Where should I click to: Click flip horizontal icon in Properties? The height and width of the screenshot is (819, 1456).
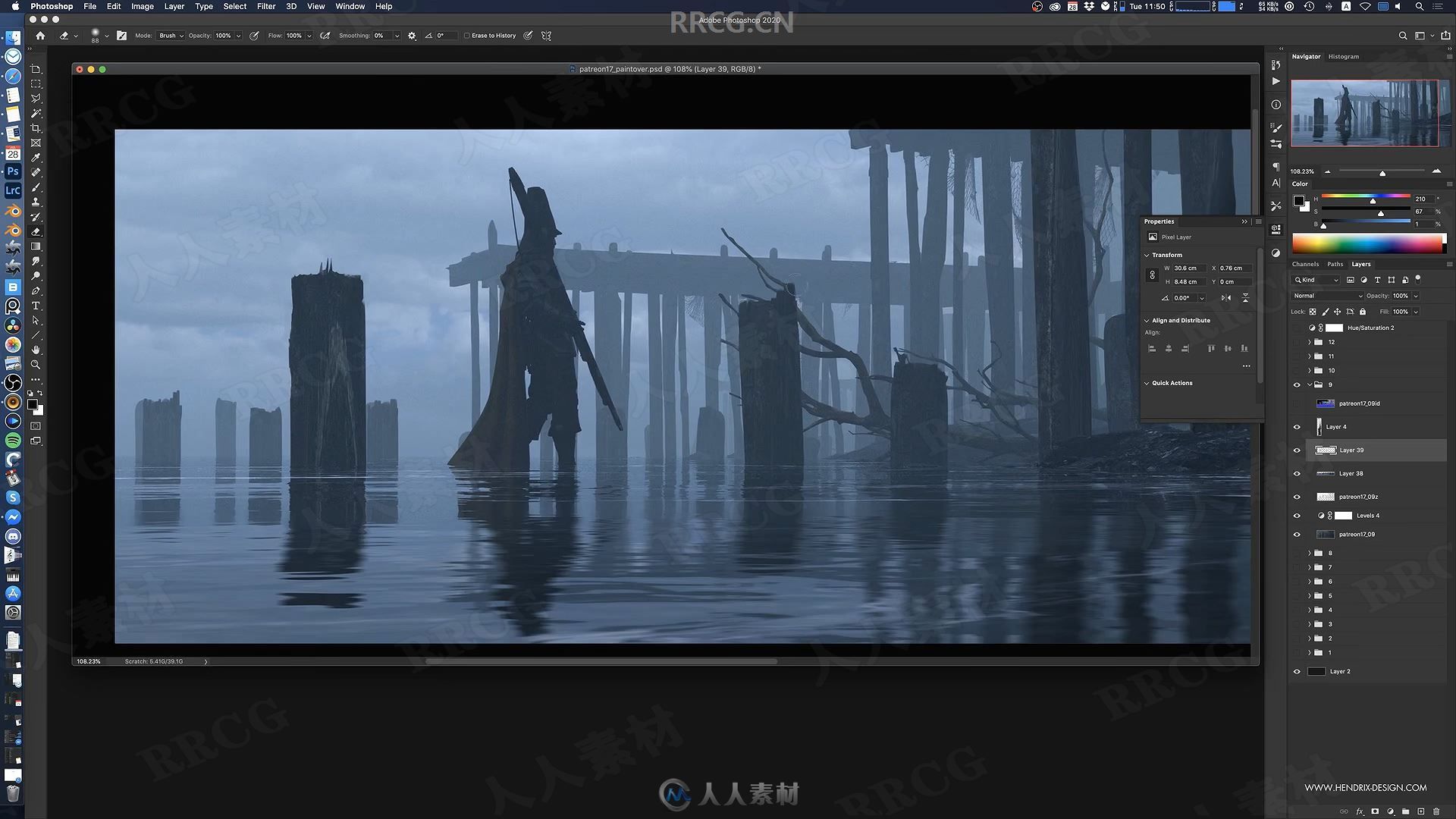click(1226, 298)
